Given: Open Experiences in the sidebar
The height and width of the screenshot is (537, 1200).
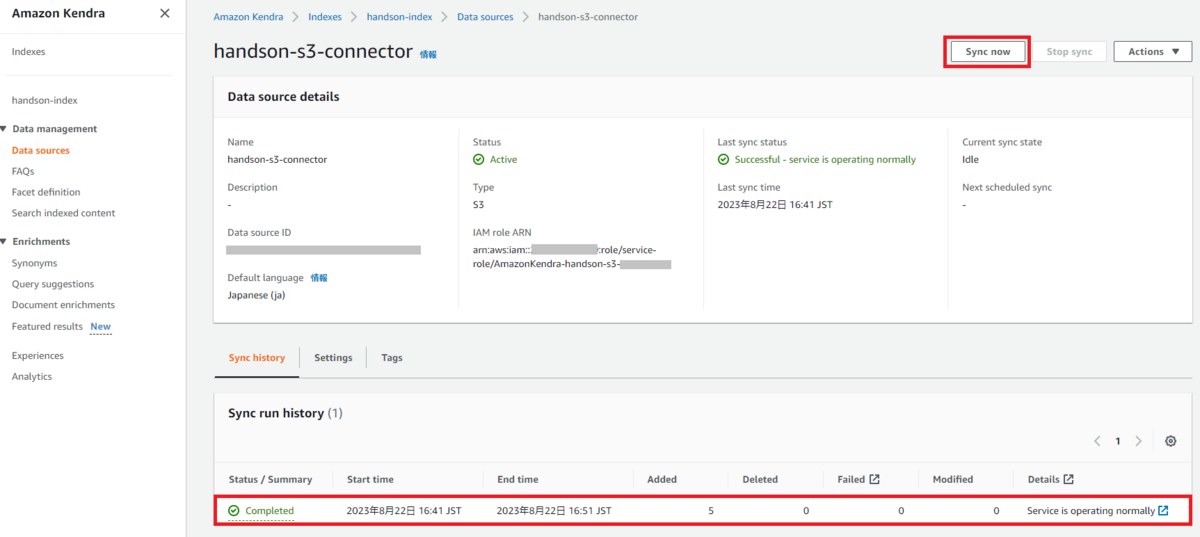Looking at the screenshot, I should pyautogui.click(x=37, y=356).
